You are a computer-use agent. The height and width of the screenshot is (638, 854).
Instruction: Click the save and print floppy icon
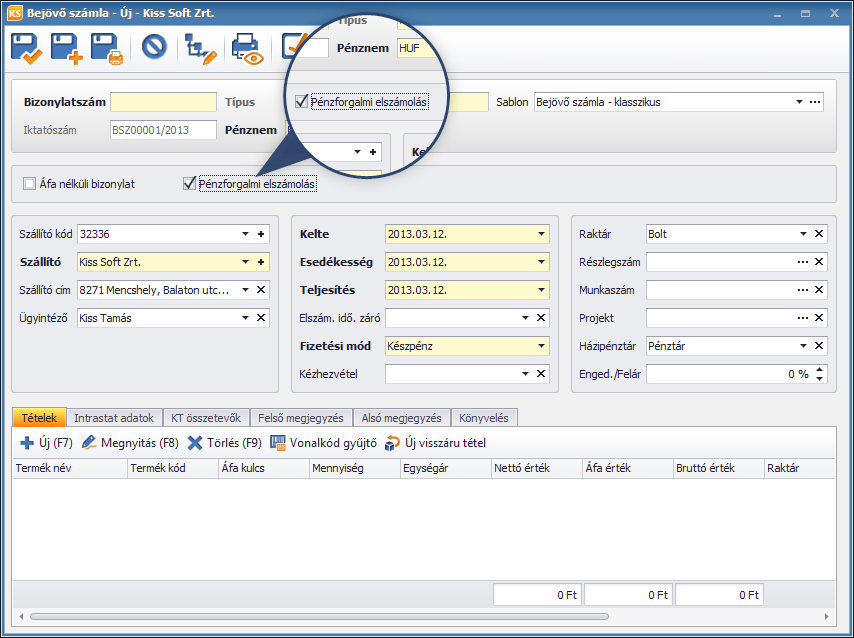point(107,49)
